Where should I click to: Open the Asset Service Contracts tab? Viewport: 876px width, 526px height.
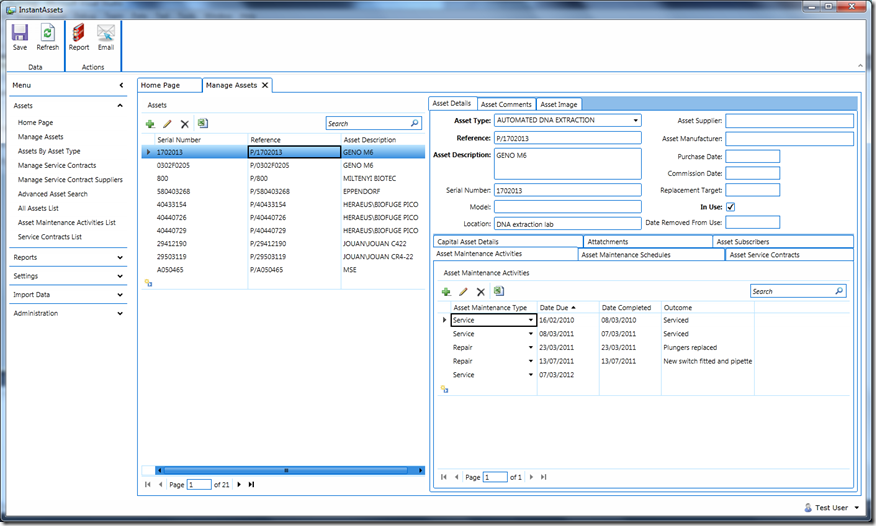tap(790, 255)
